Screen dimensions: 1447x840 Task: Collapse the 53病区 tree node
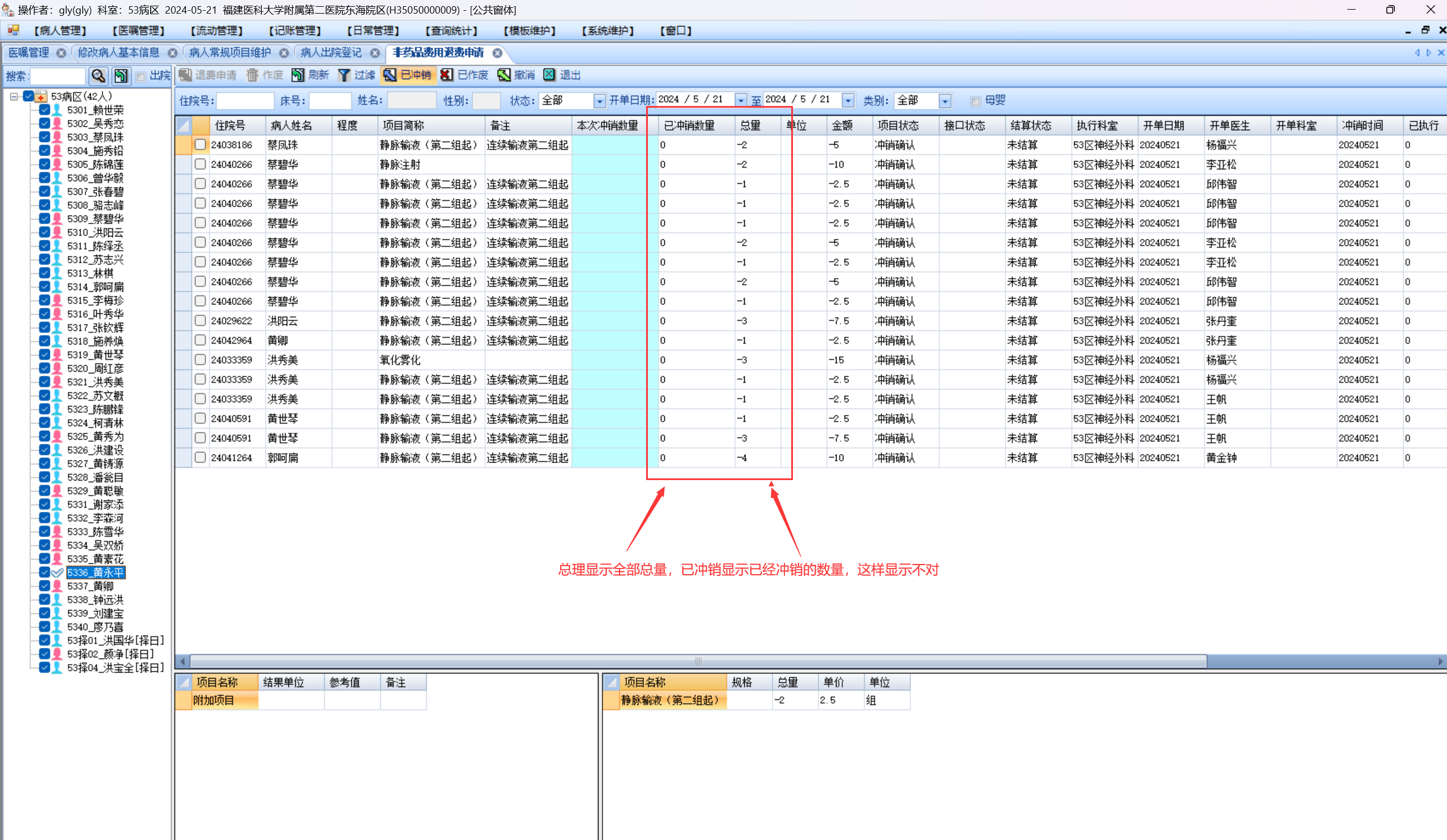14,96
